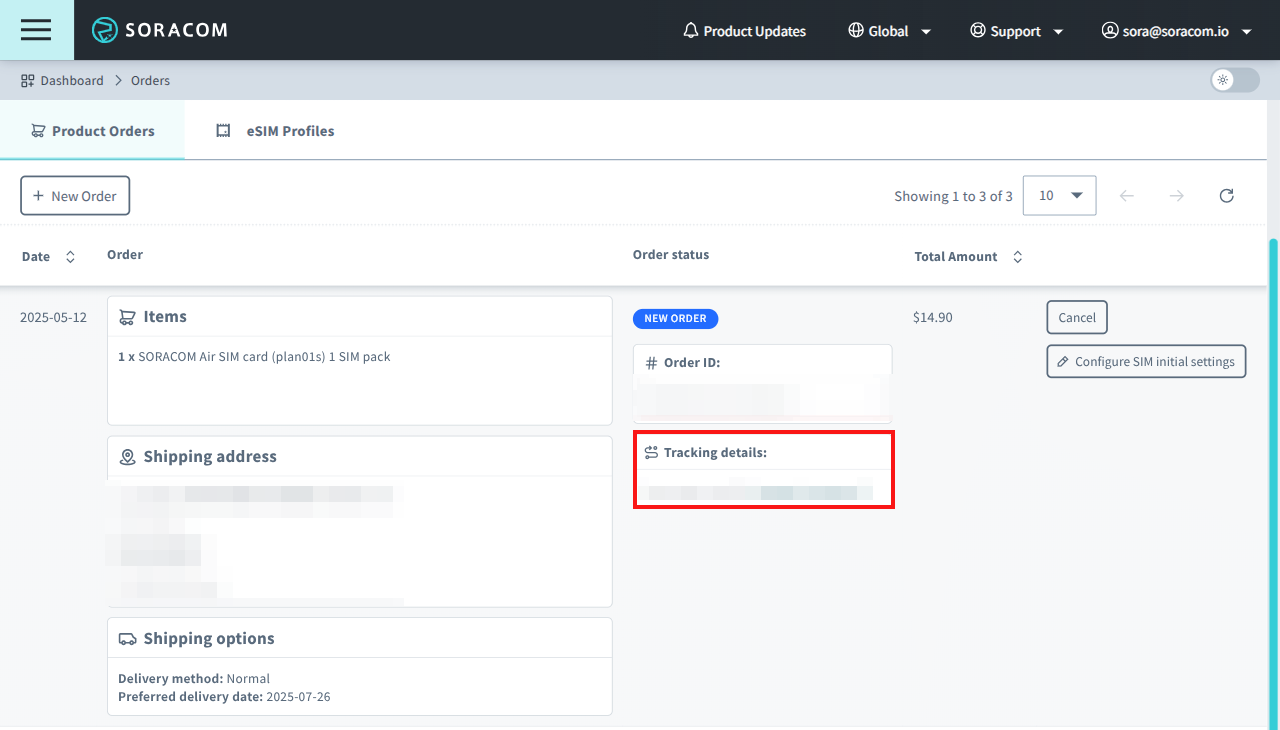The height and width of the screenshot is (730, 1280).
Task: Click the shopping cart icon beside Items
Action: pos(127,316)
